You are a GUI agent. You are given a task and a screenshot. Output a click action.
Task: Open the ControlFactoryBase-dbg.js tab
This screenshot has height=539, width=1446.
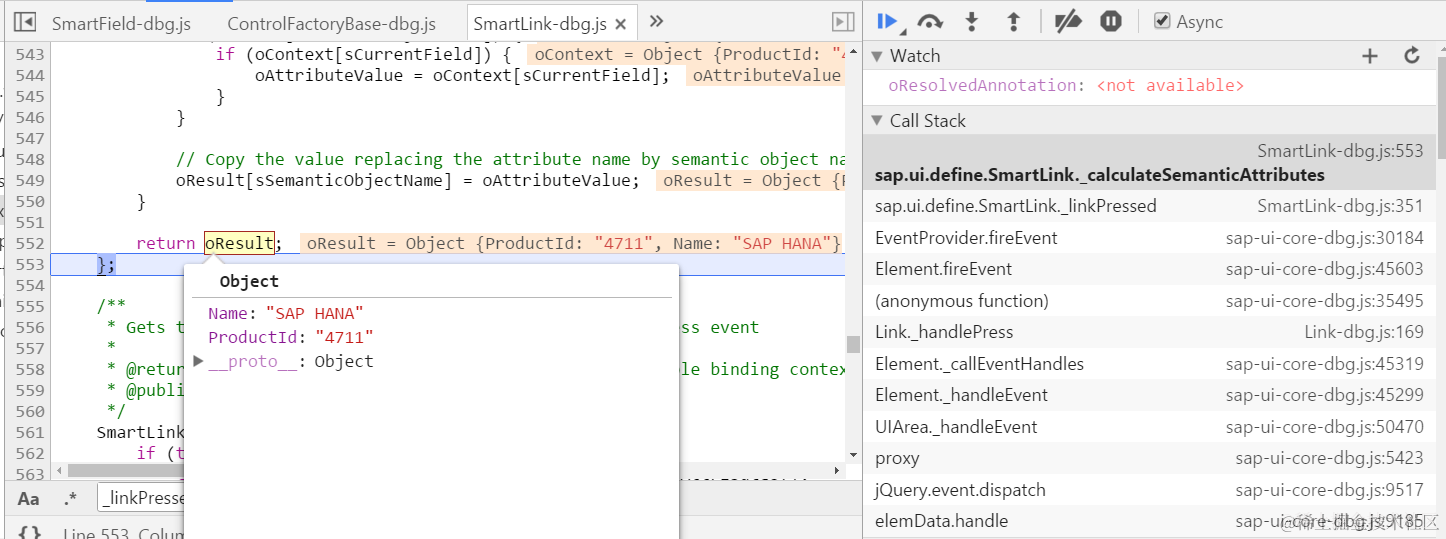click(332, 24)
